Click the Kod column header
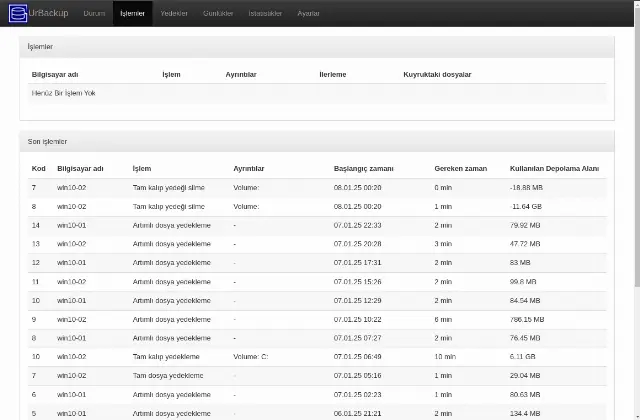Image resolution: width=640 pixels, height=420 pixels. coord(38,169)
